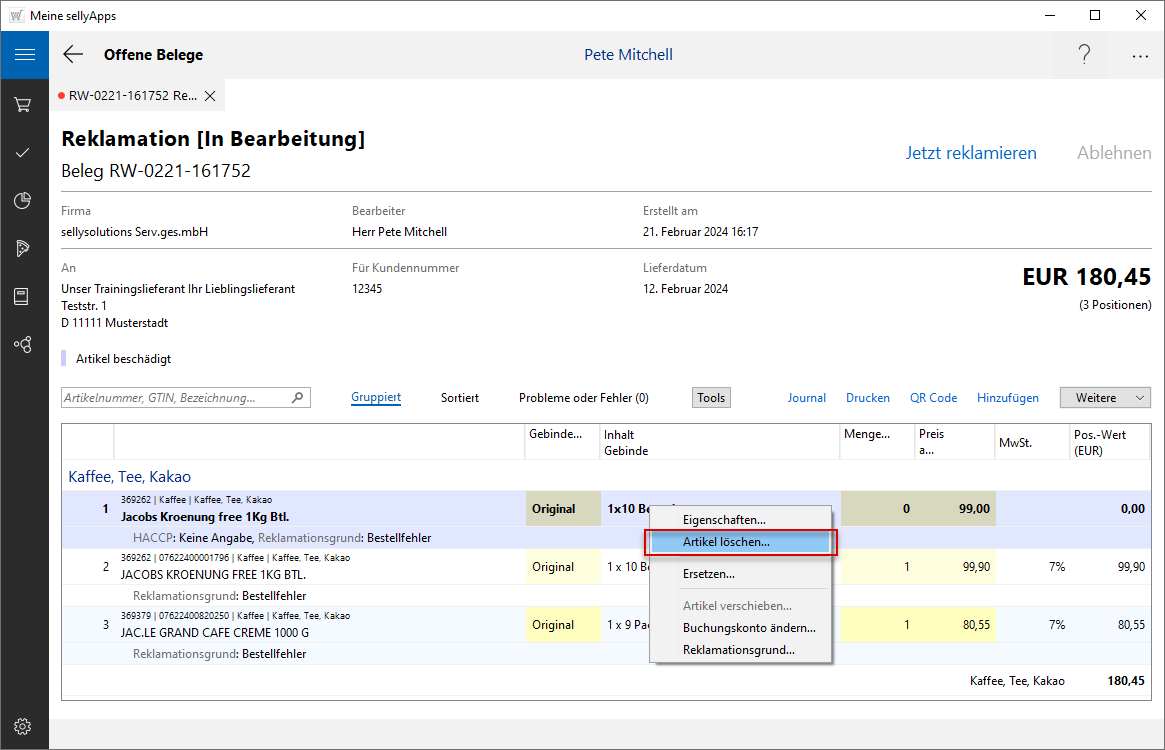The height and width of the screenshot is (750, 1165).
Task: Select the Gruppiert view option
Action: coord(376,398)
